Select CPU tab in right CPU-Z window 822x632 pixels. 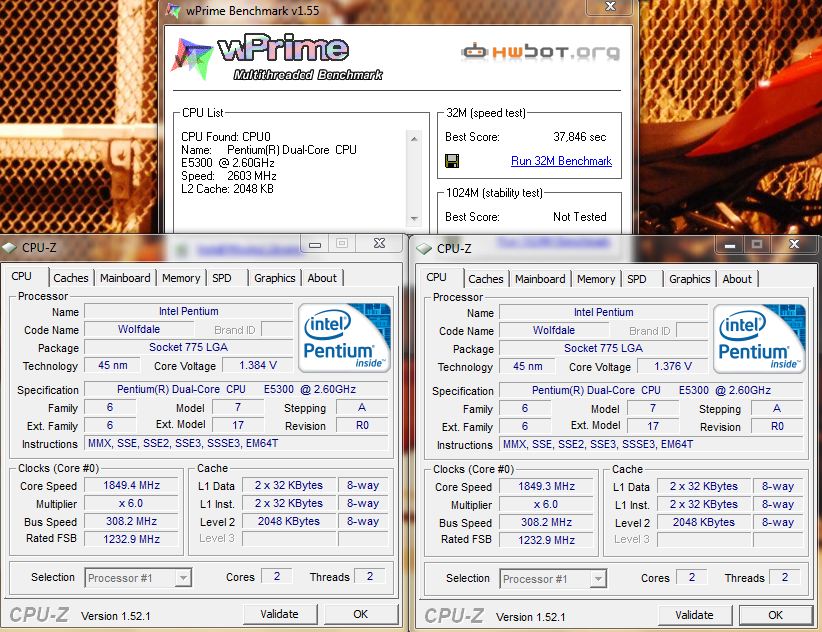coord(436,277)
